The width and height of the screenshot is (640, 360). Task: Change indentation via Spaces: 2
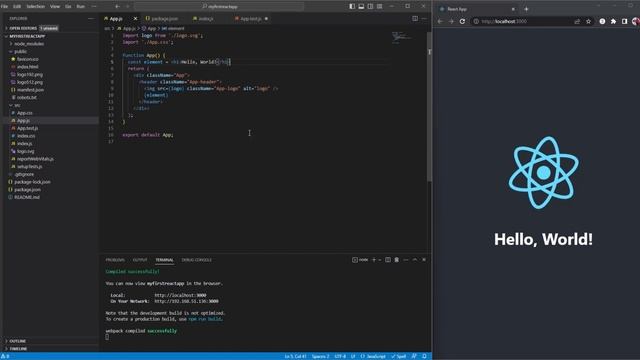click(x=320, y=356)
